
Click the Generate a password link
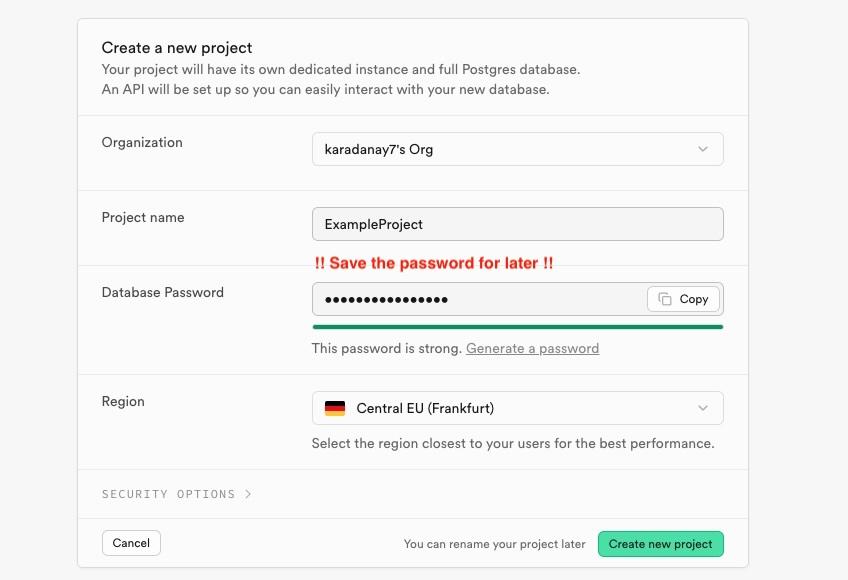pyautogui.click(x=532, y=348)
